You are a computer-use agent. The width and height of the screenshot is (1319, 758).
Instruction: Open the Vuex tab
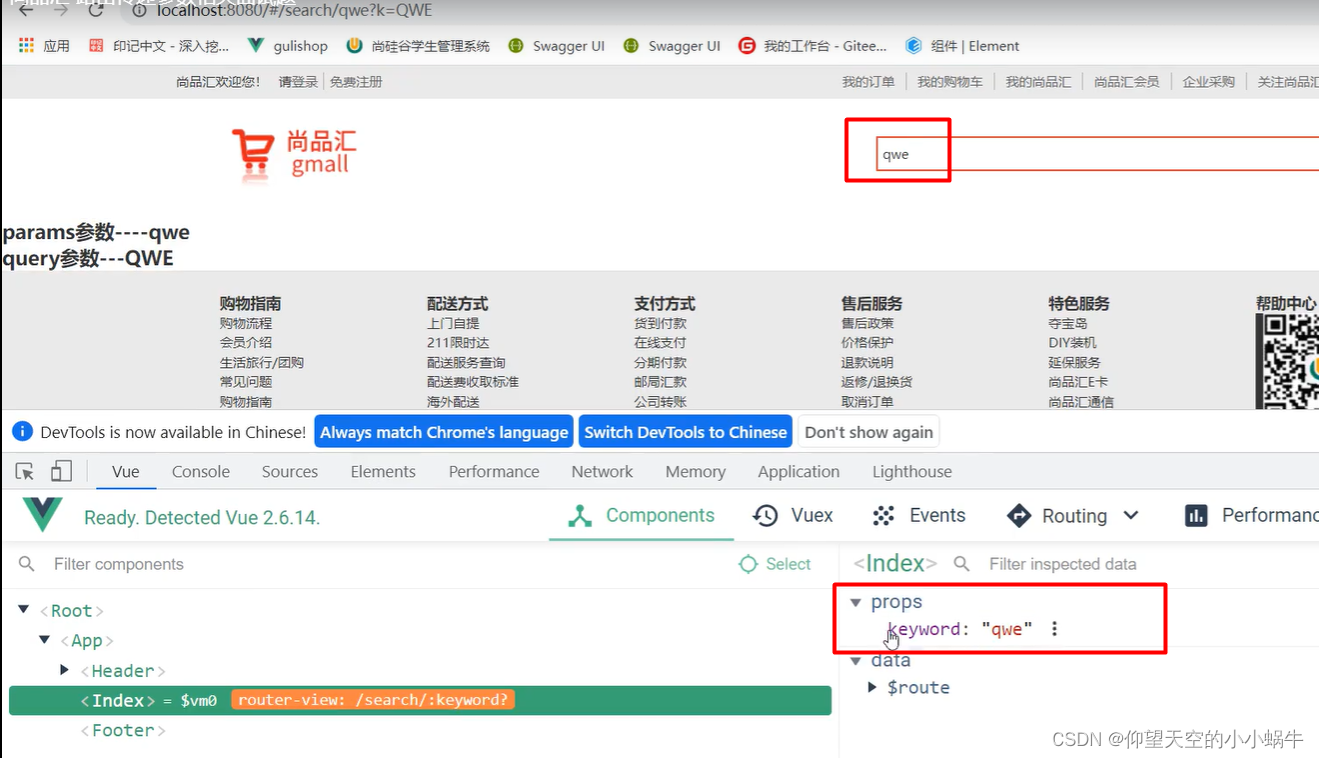coord(793,516)
